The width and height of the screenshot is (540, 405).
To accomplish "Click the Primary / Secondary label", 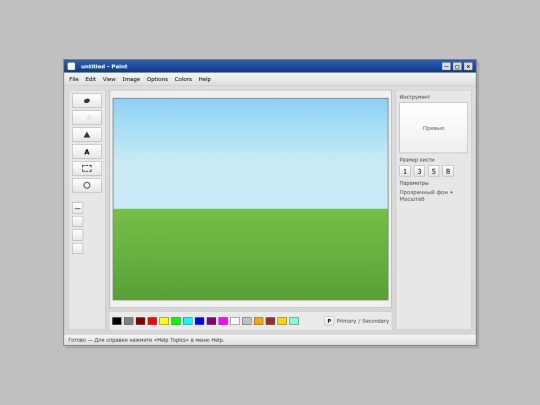I will pos(363,321).
